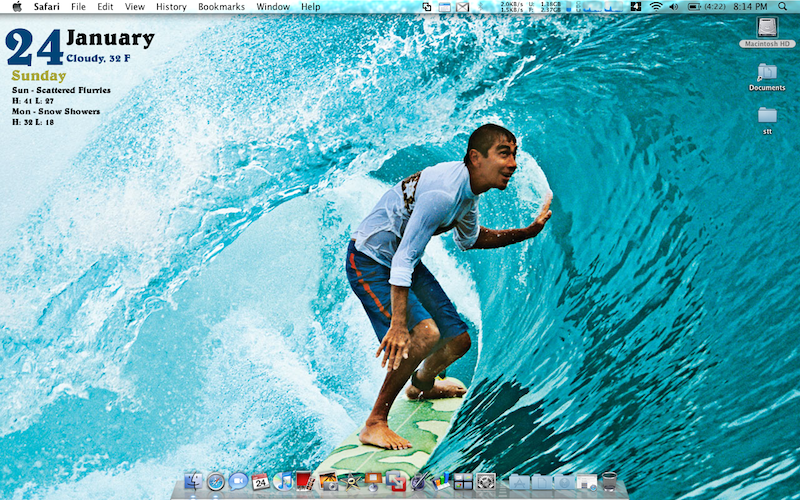Activate Spaces from the dock
800x500 pixels.
click(x=463, y=481)
